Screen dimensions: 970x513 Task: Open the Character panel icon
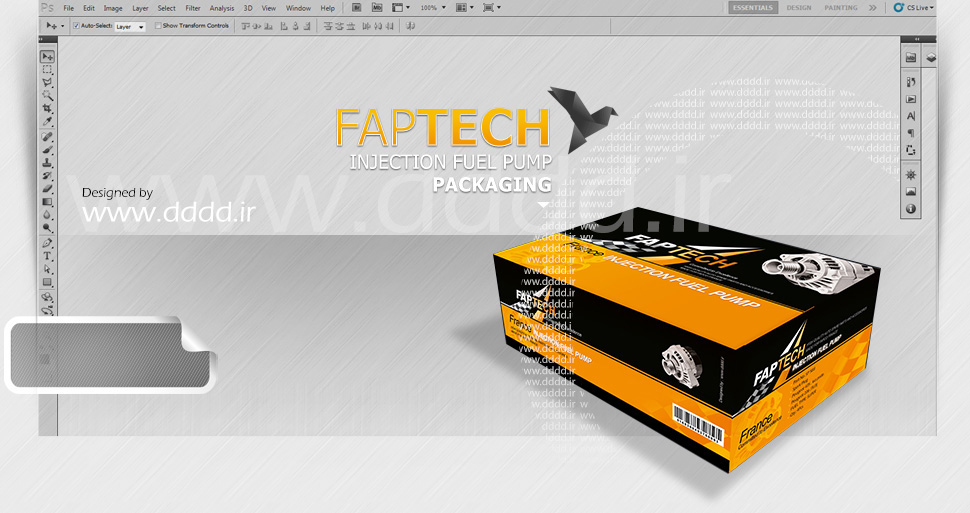click(911, 116)
